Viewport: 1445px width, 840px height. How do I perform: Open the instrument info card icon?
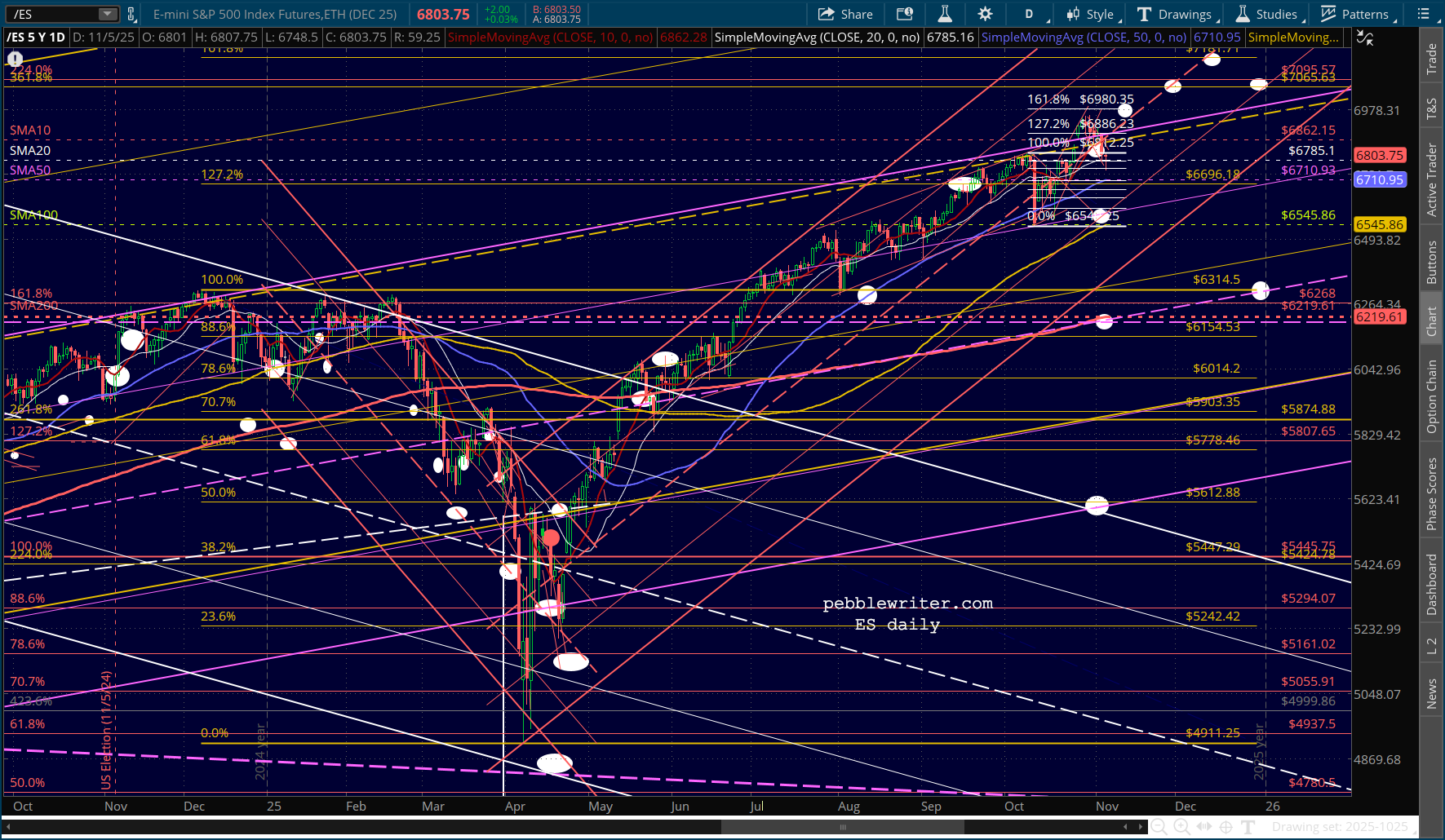(x=904, y=14)
